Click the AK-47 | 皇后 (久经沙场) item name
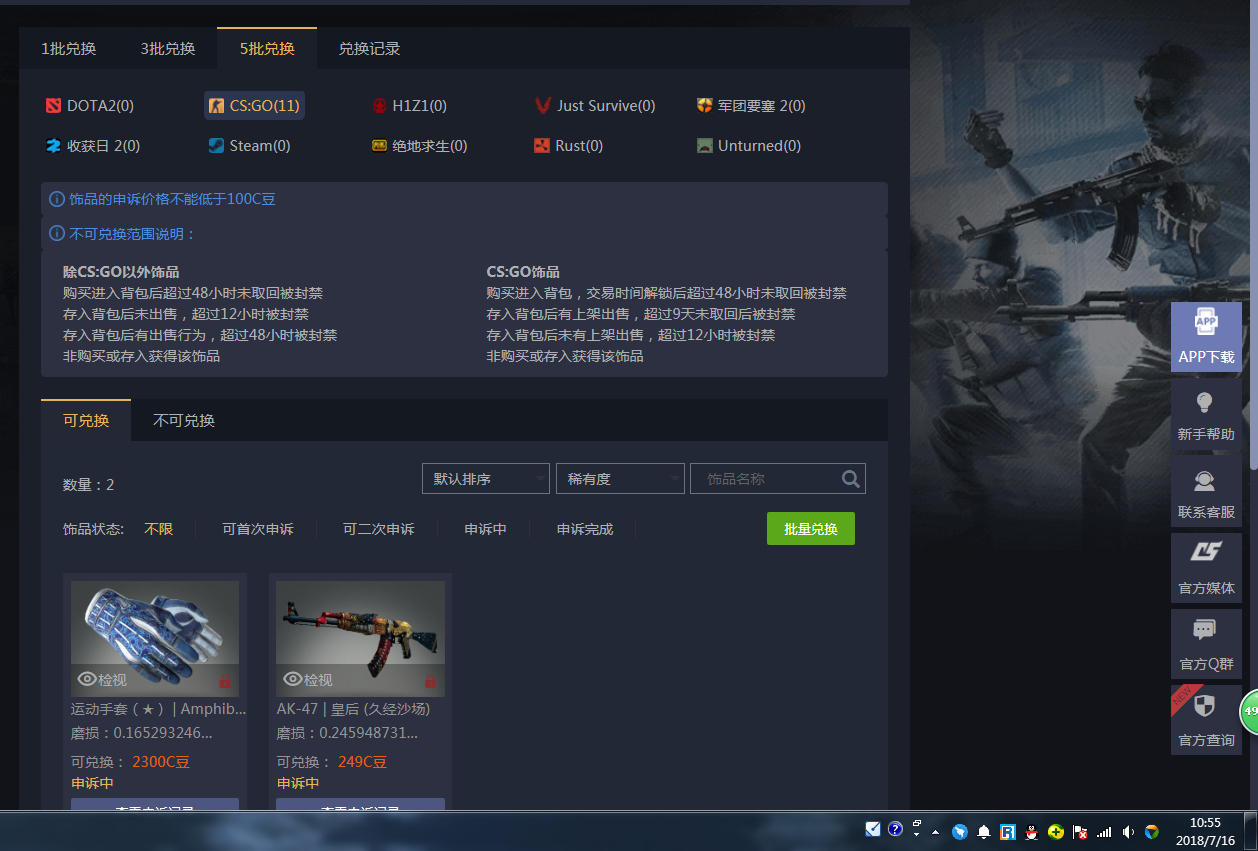 (354, 709)
